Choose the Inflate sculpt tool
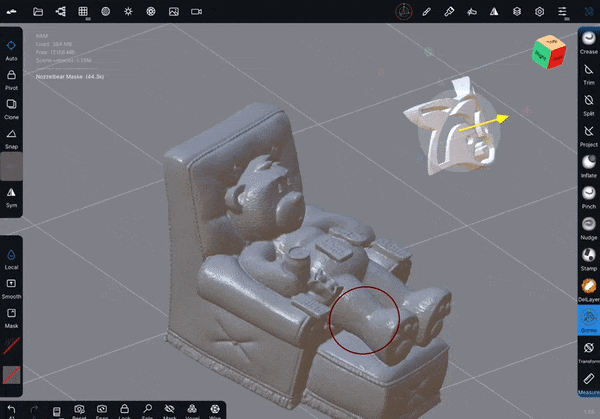 click(589, 165)
